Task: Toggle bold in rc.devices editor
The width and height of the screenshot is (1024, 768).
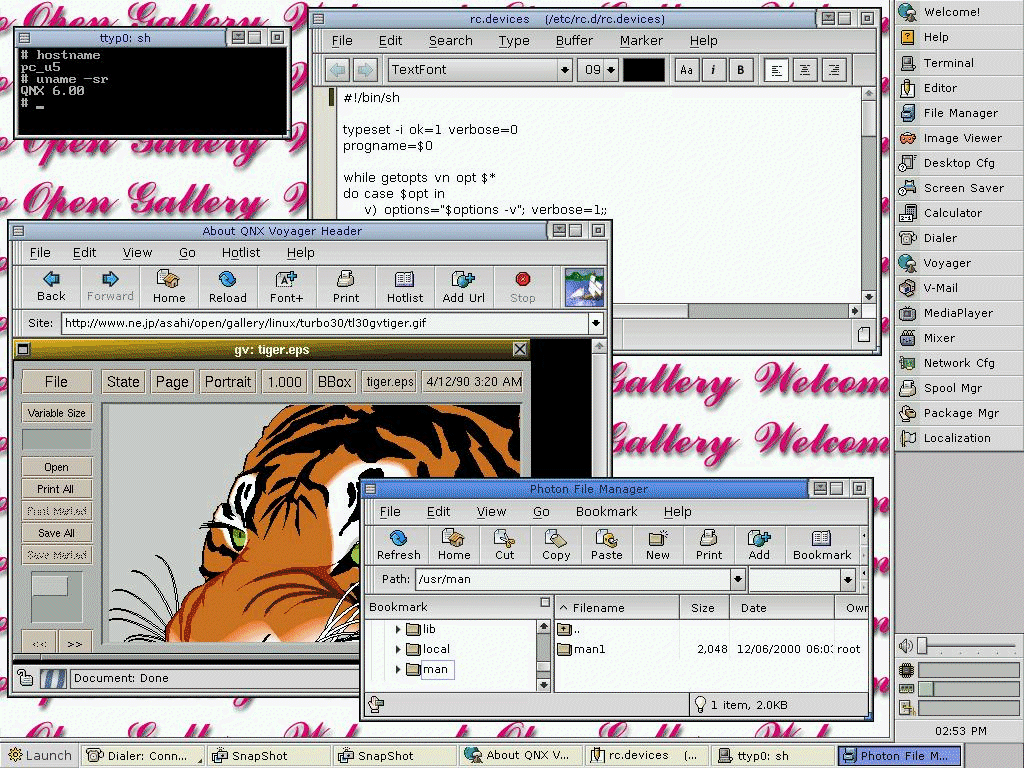Action: coord(740,70)
